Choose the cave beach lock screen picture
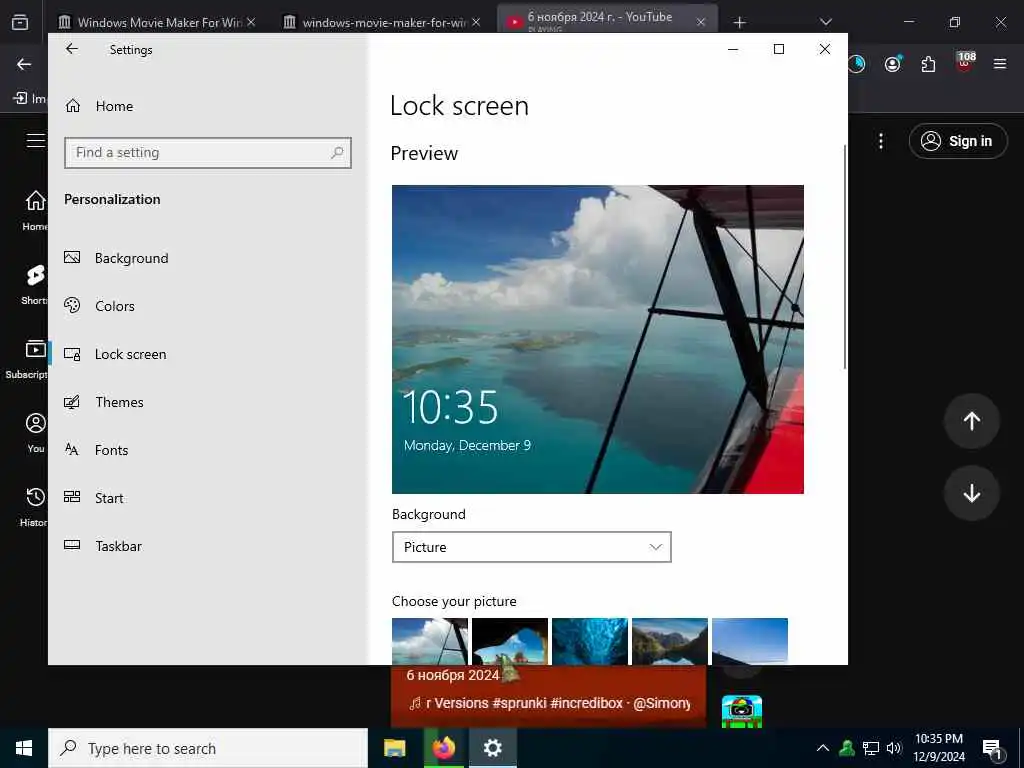Image resolution: width=1024 pixels, height=768 pixels. tap(509, 641)
